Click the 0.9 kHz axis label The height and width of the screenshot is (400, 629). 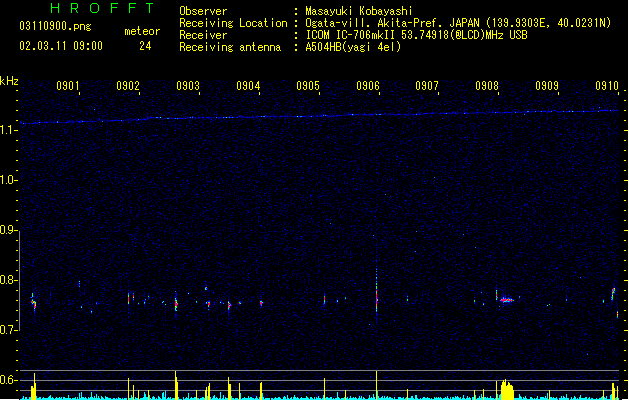8,230
